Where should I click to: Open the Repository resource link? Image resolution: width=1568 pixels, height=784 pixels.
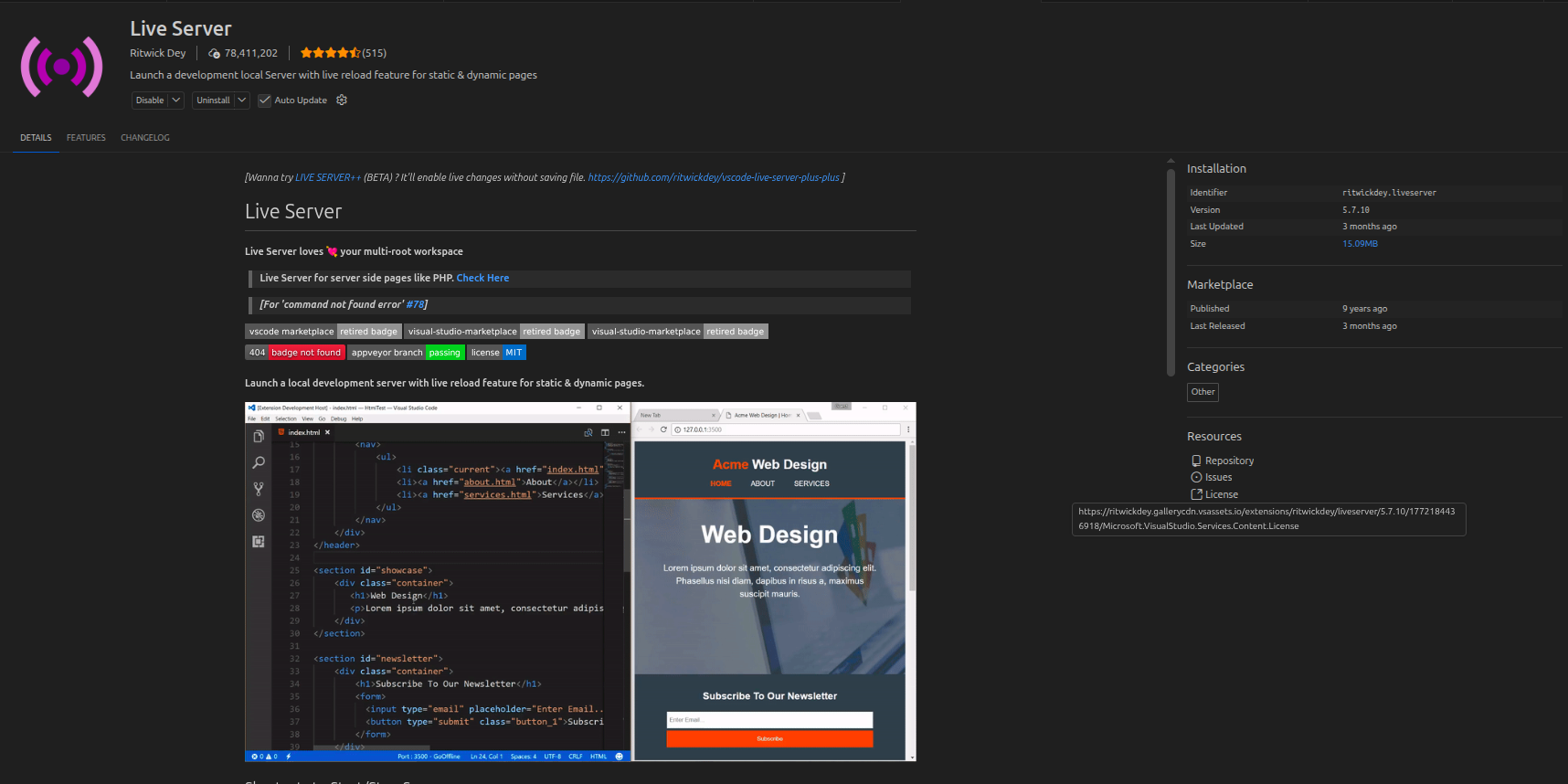(1222, 461)
